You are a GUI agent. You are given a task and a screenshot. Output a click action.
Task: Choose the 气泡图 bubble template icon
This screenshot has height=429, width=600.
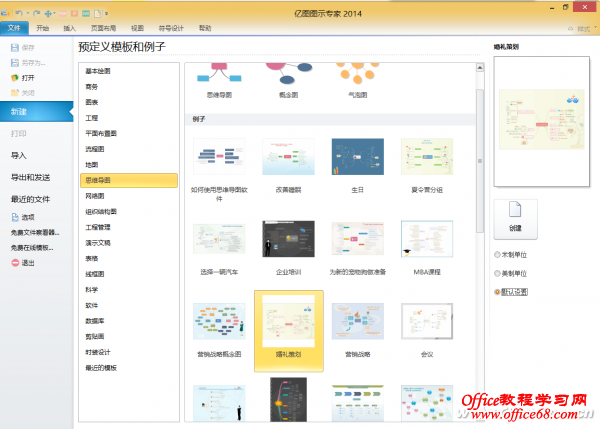click(x=358, y=73)
